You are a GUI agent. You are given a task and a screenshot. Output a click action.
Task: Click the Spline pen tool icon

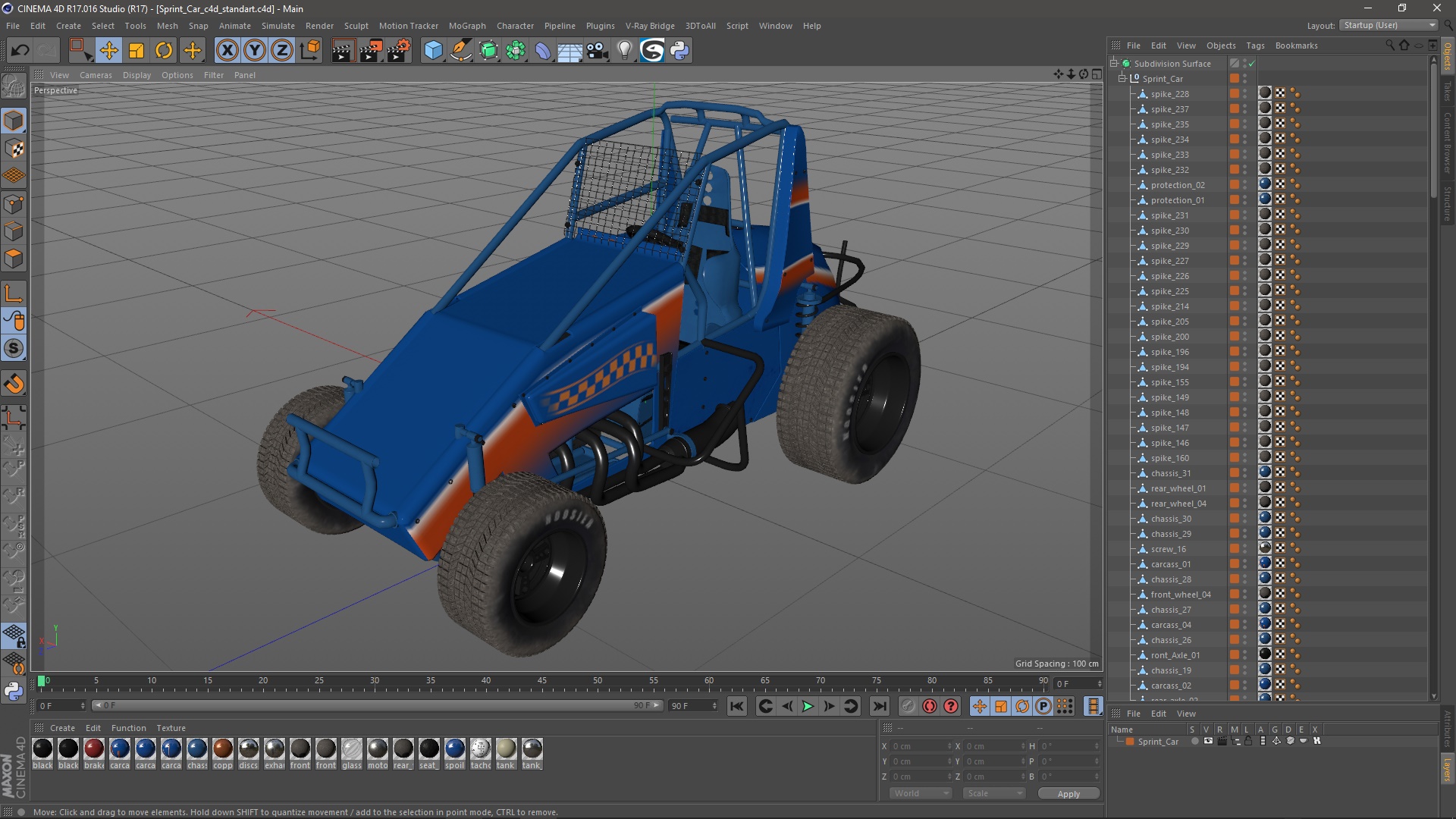[460, 51]
